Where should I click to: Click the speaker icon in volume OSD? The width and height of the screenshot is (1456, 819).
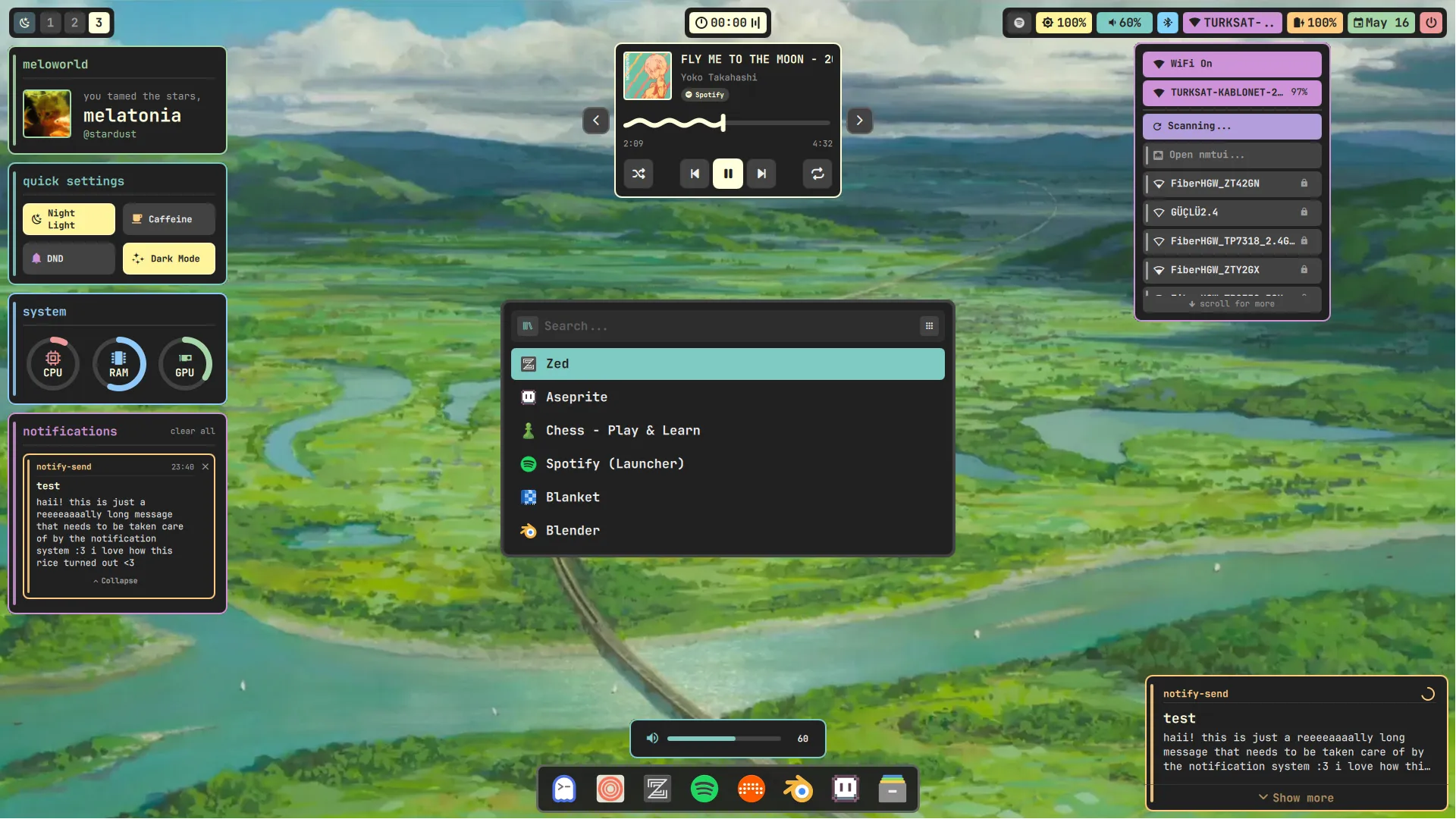[652, 739]
